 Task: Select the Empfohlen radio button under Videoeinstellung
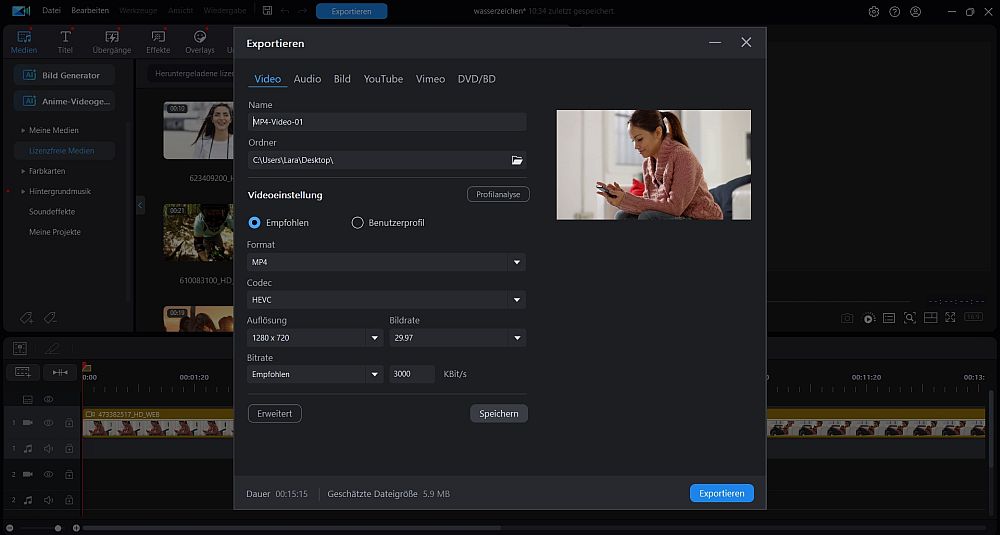[x=254, y=223]
